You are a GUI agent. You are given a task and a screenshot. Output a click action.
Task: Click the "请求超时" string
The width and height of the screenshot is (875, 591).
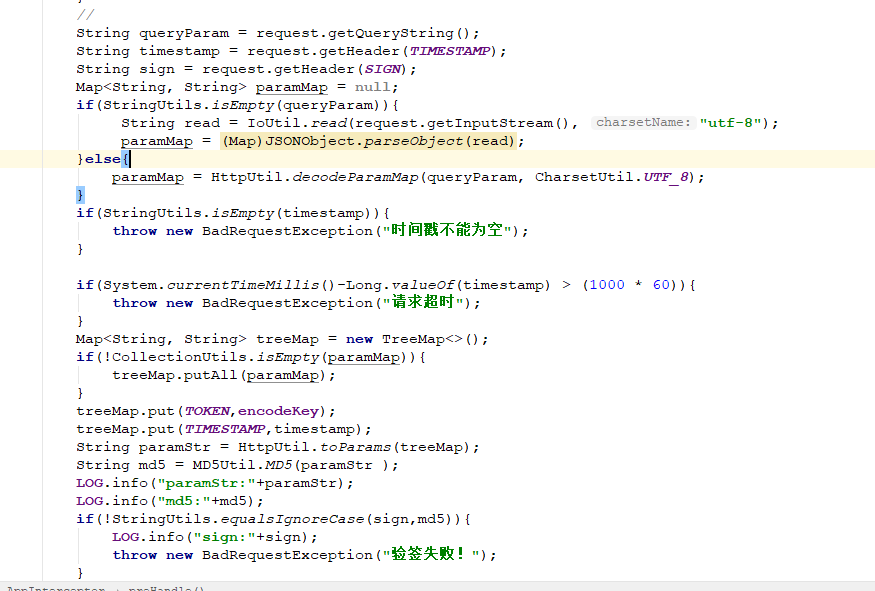[423, 302]
